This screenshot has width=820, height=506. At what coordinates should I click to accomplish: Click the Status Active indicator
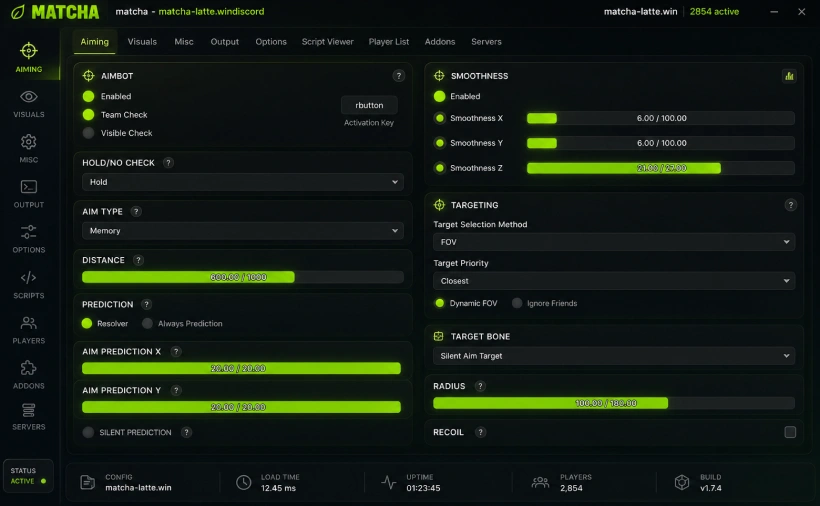pyautogui.click(x=29, y=476)
